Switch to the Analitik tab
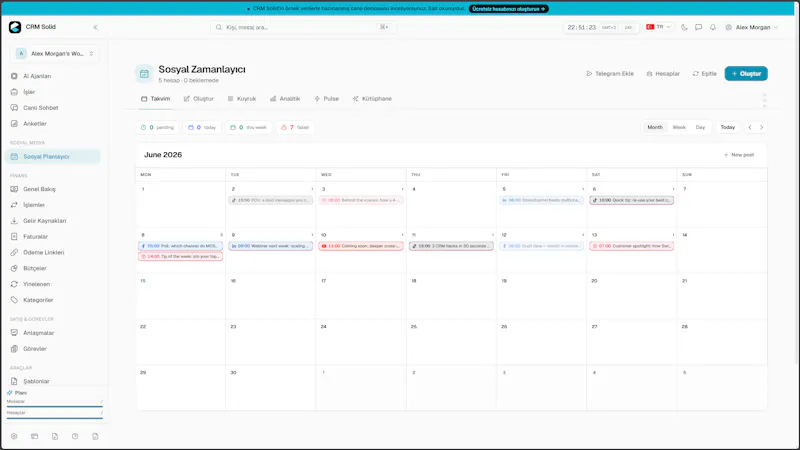This screenshot has height=450, width=800. pyautogui.click(x=285, y=98)
